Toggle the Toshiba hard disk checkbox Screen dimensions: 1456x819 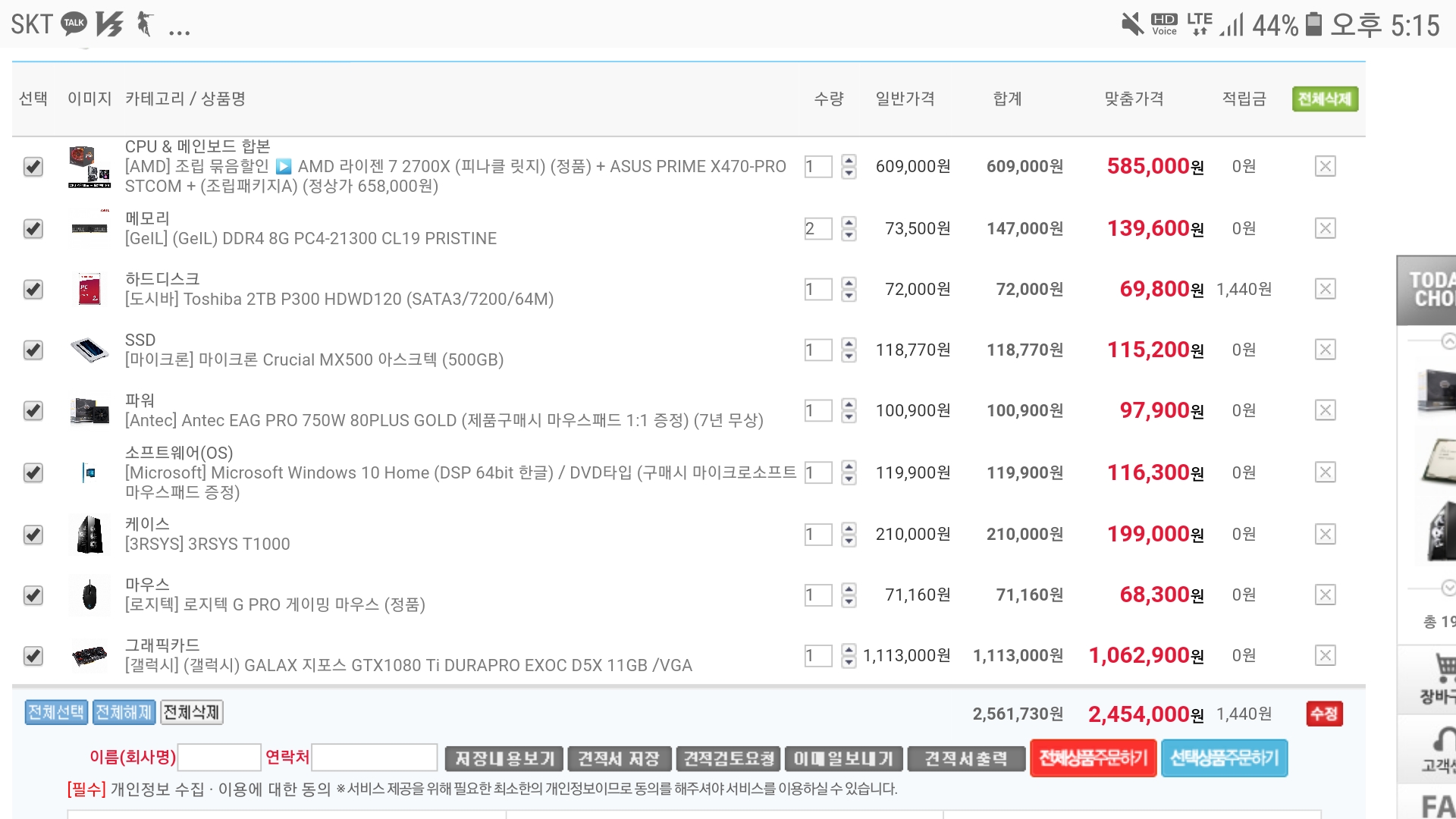click(33, 289)
